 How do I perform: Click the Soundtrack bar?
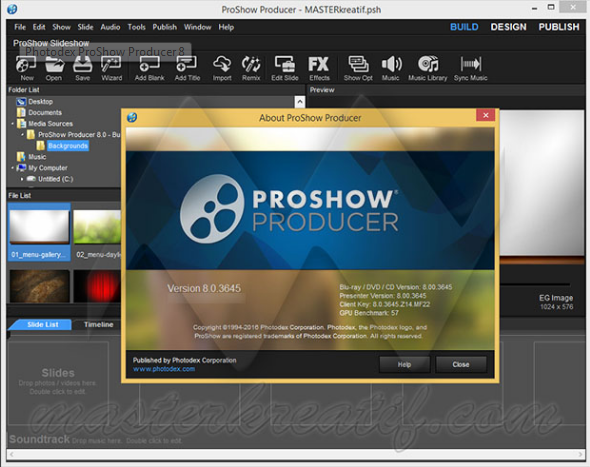pyautogui.click(x=295, y=439)
